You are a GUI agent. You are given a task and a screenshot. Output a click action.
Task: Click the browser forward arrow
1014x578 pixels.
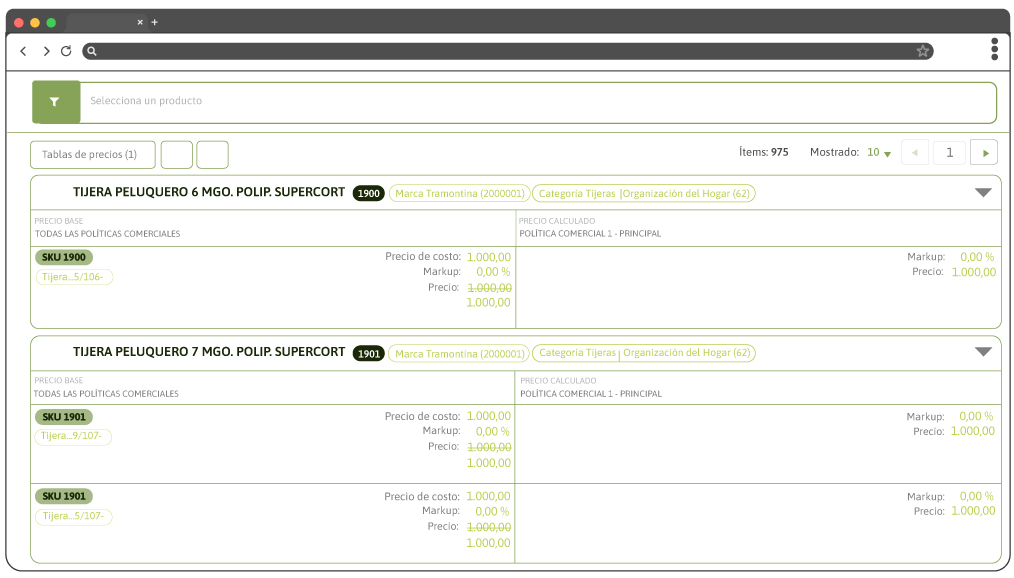[45, 51]
